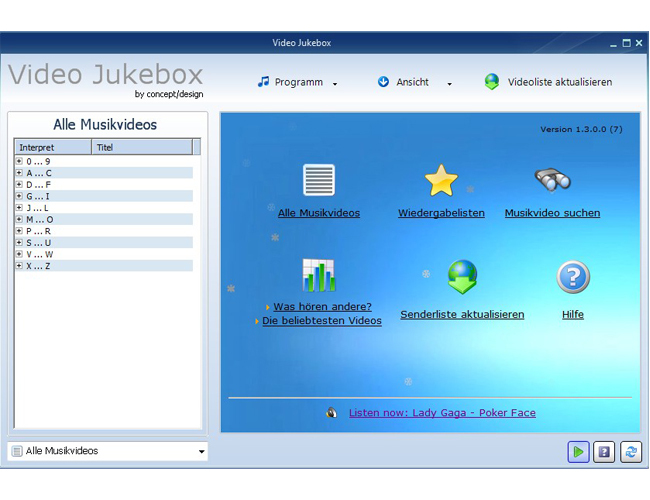Sort by the Interpret column header
This screenshot has height=500, width=650.
coord(53,147)
